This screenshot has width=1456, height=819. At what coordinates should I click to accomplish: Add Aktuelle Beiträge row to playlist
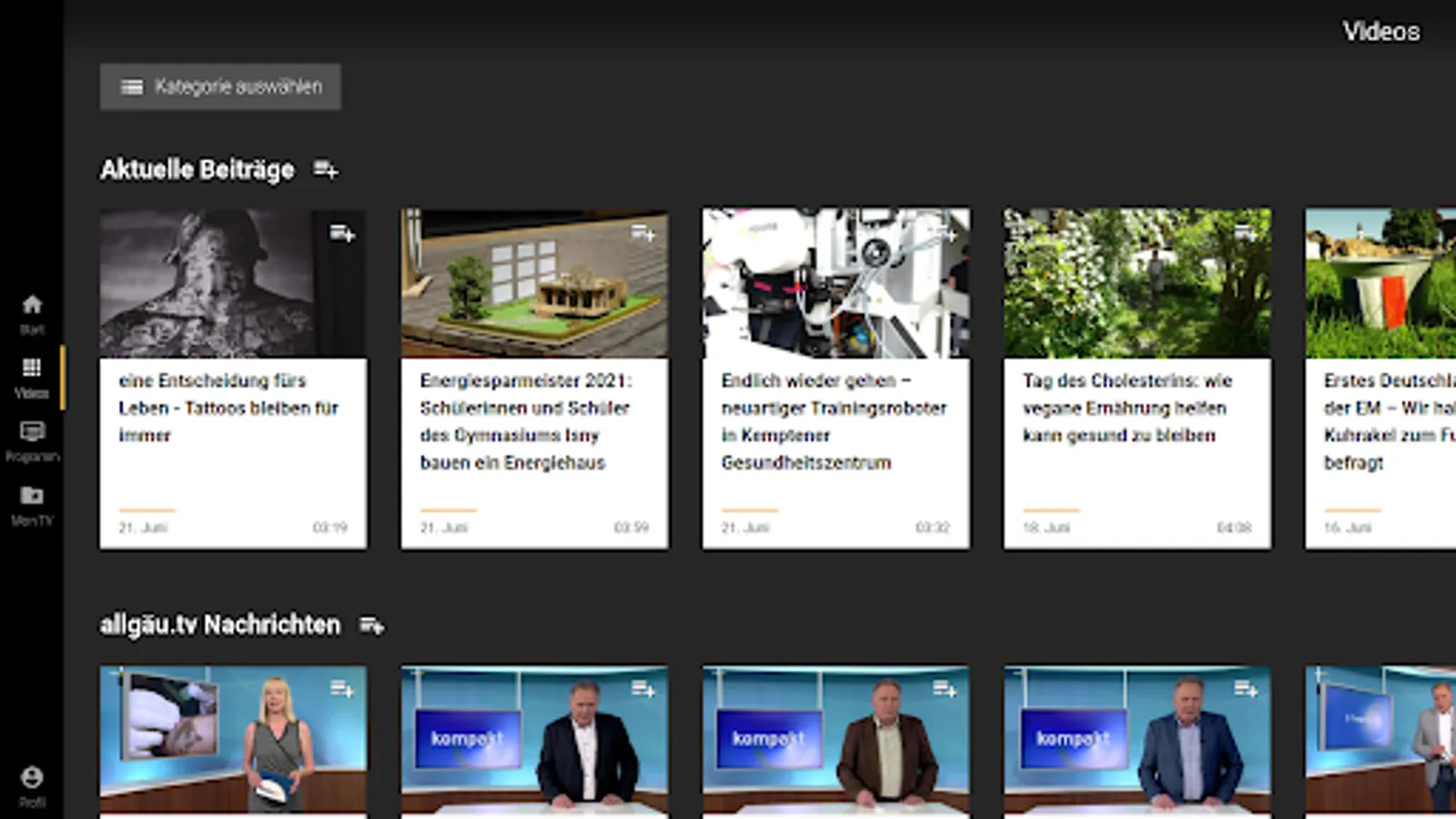326,169
